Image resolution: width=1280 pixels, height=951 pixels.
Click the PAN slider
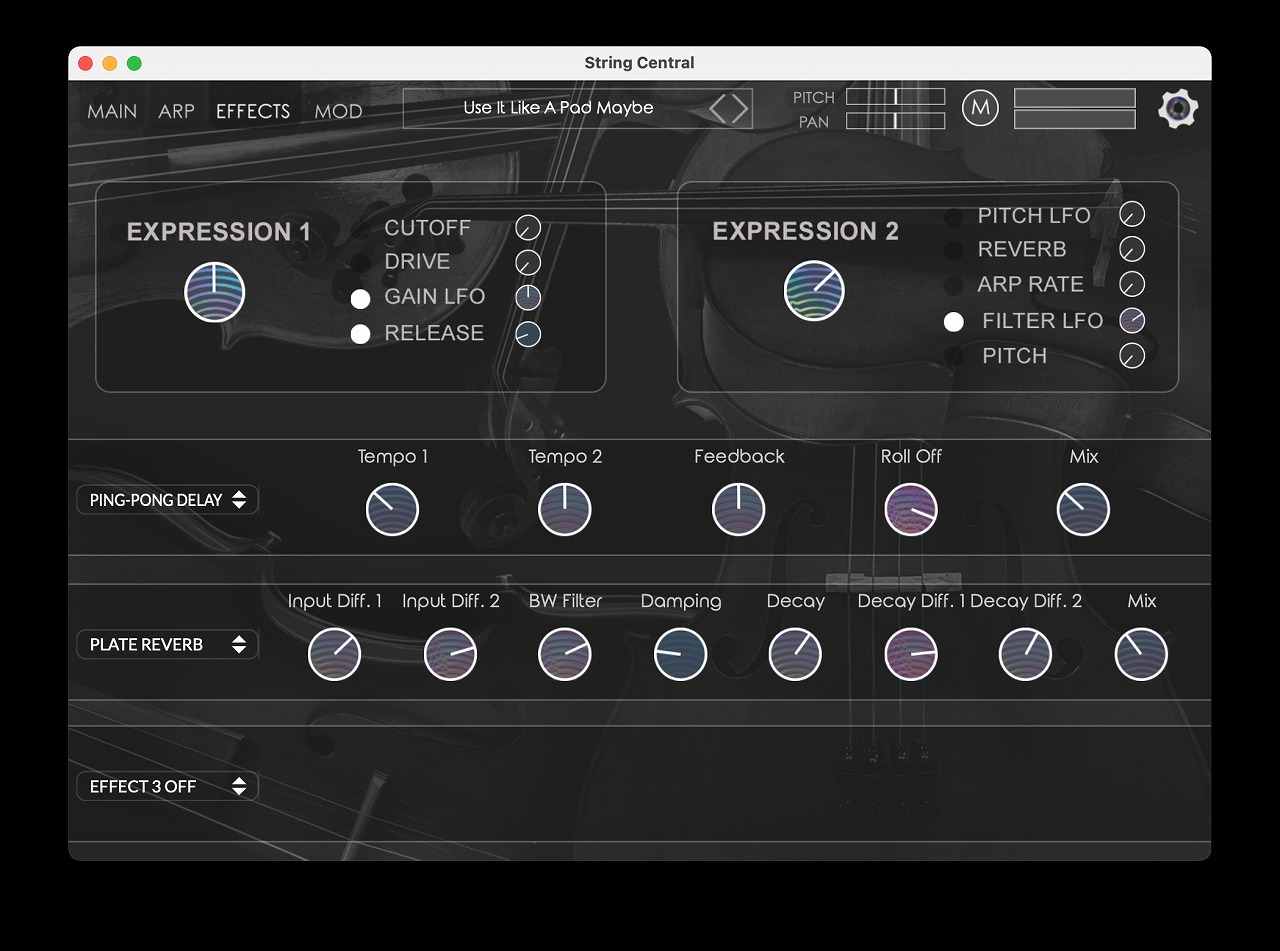pos(895,121)
